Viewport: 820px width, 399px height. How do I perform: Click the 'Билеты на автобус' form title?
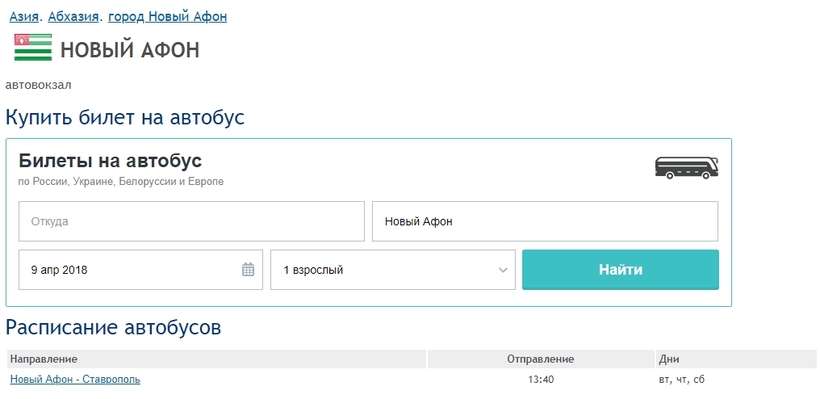pos(110,161)
